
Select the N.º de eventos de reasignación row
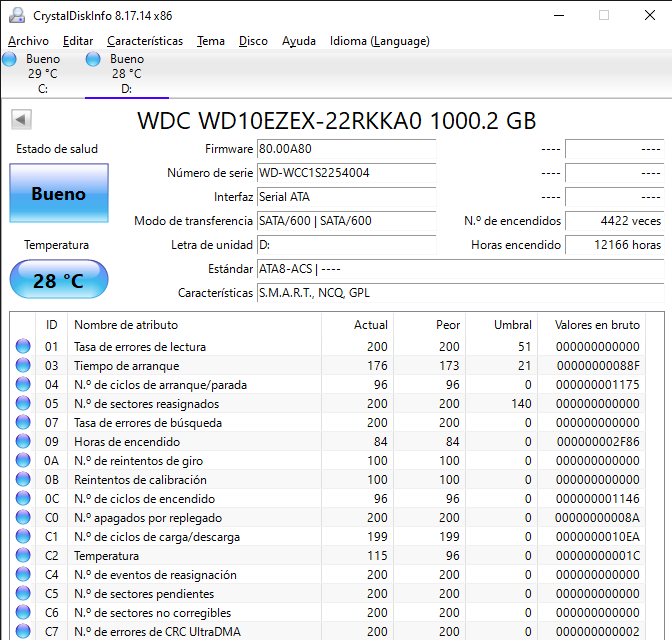(x=327, y=574)
